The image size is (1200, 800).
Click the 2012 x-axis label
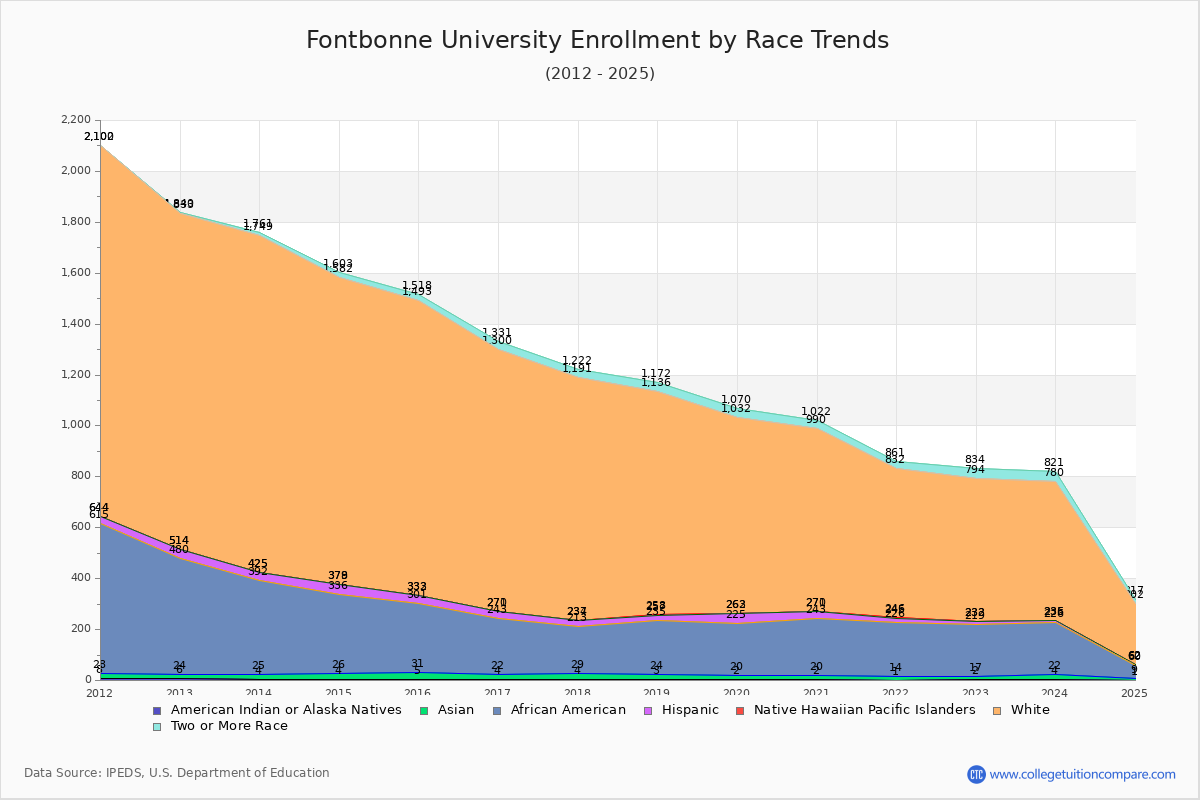(x=100, y=693)
